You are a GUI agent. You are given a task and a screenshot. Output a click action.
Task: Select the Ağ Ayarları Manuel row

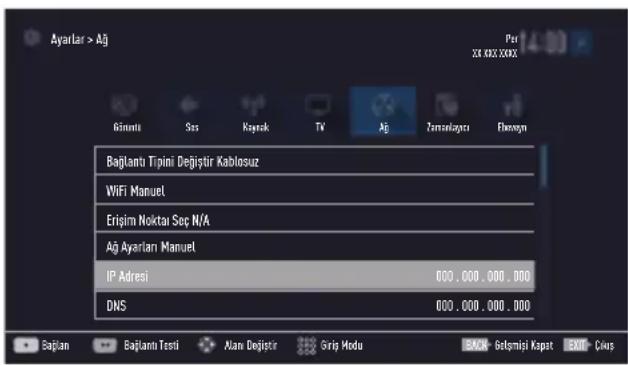point(315,247)
